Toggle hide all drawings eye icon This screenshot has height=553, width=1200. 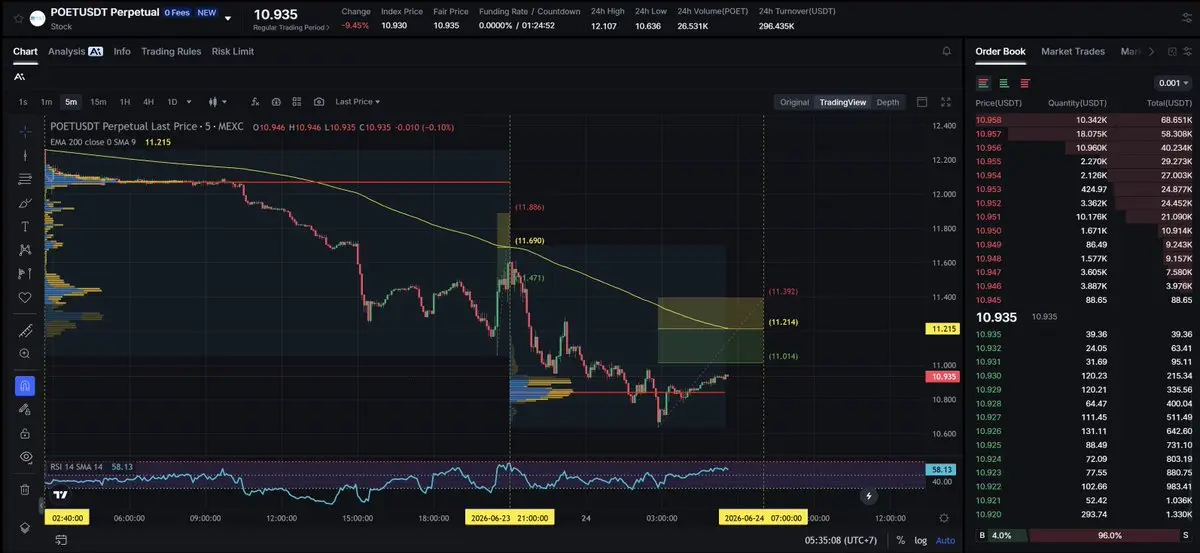pyautogui.click(x=25, y=457)
